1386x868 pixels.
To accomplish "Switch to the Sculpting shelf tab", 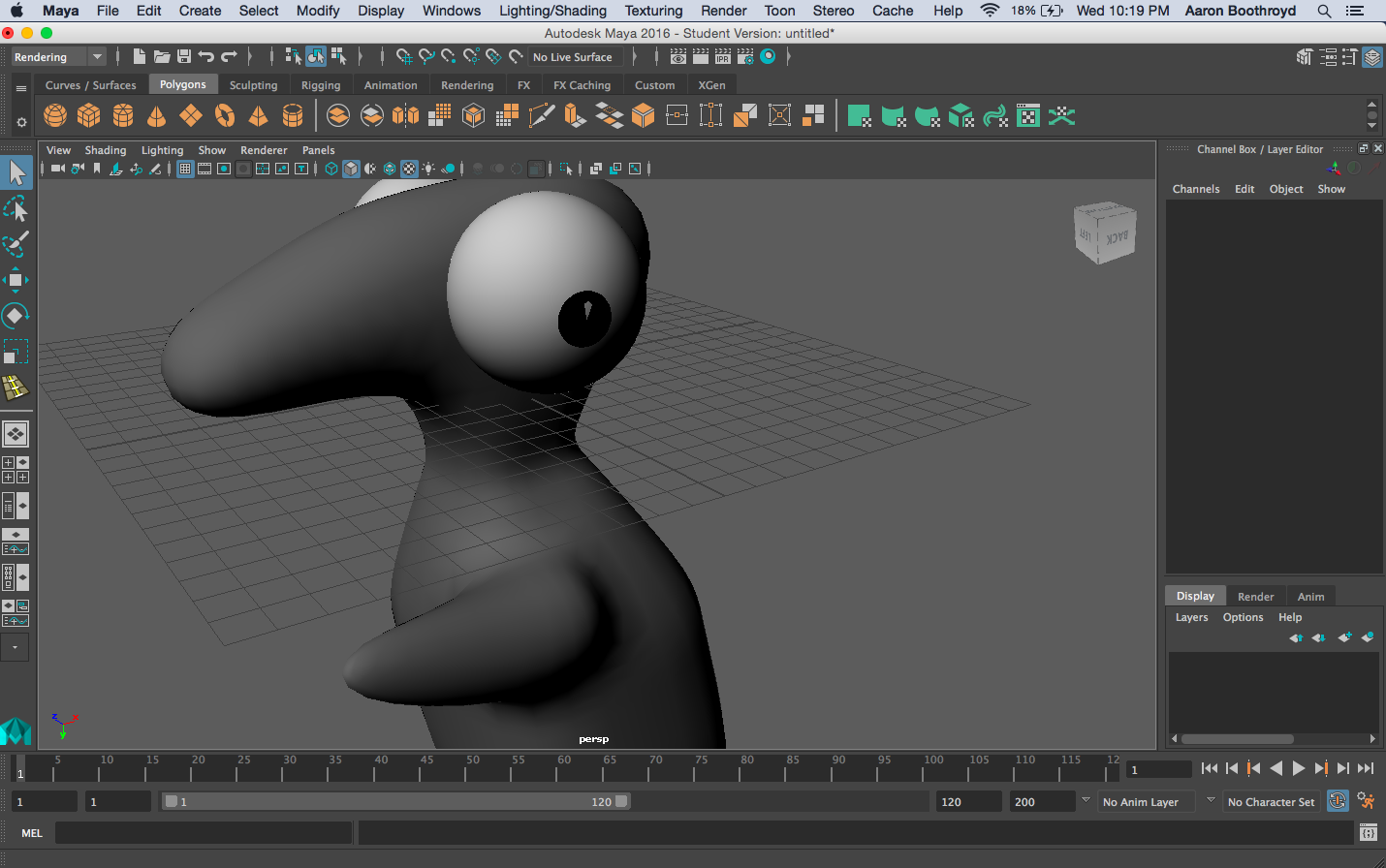I will click(x=253, y=85).
